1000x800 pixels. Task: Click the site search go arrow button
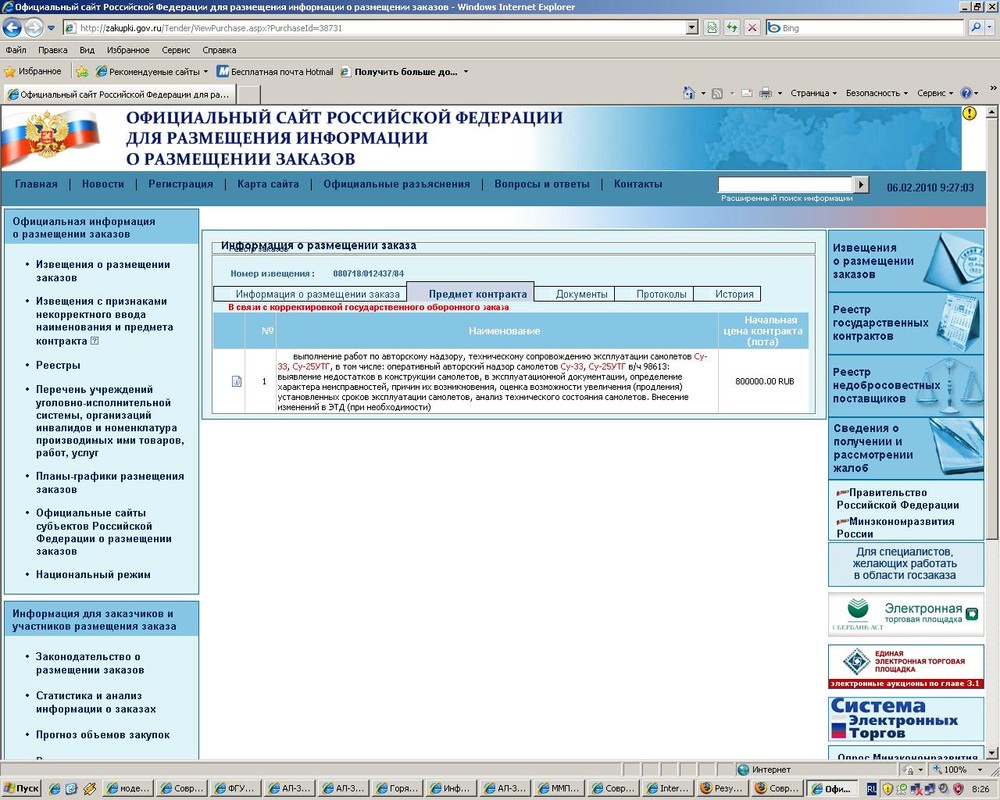coord(861,184)
